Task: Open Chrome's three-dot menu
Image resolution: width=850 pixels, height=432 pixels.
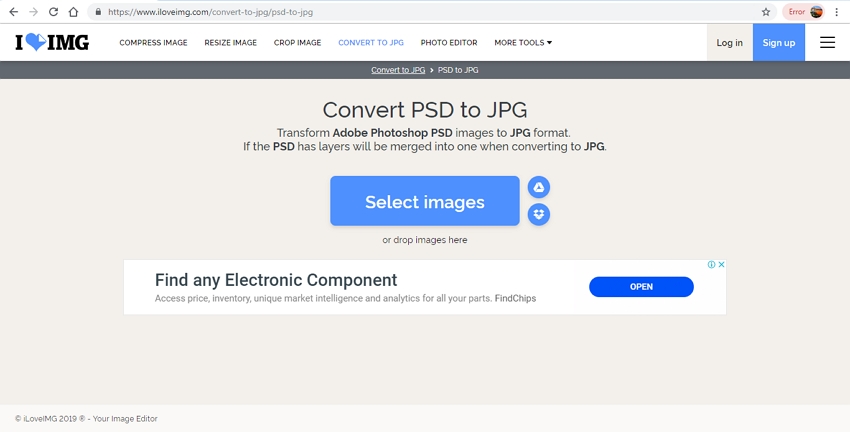Action: [x=837, y=12]
